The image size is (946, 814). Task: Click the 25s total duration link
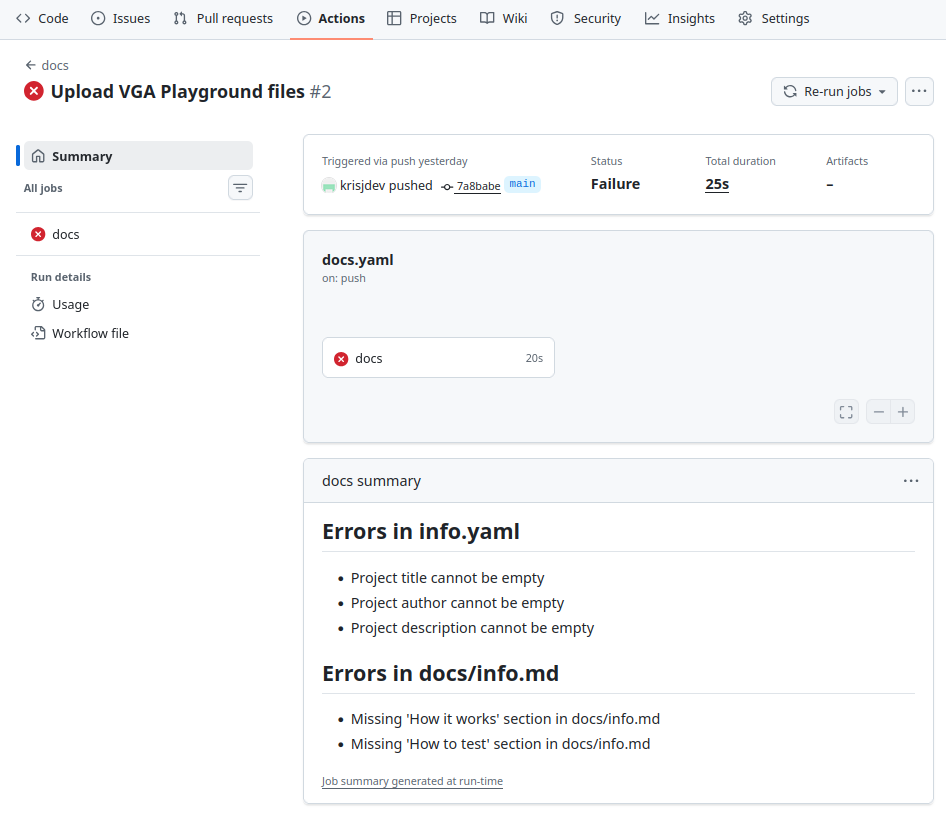[717, 184]
